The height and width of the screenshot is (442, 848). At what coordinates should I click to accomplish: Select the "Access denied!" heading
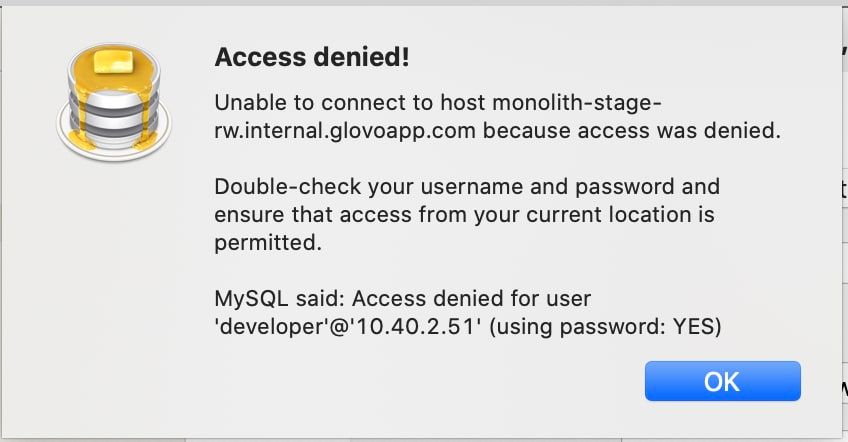coord(312,57)
